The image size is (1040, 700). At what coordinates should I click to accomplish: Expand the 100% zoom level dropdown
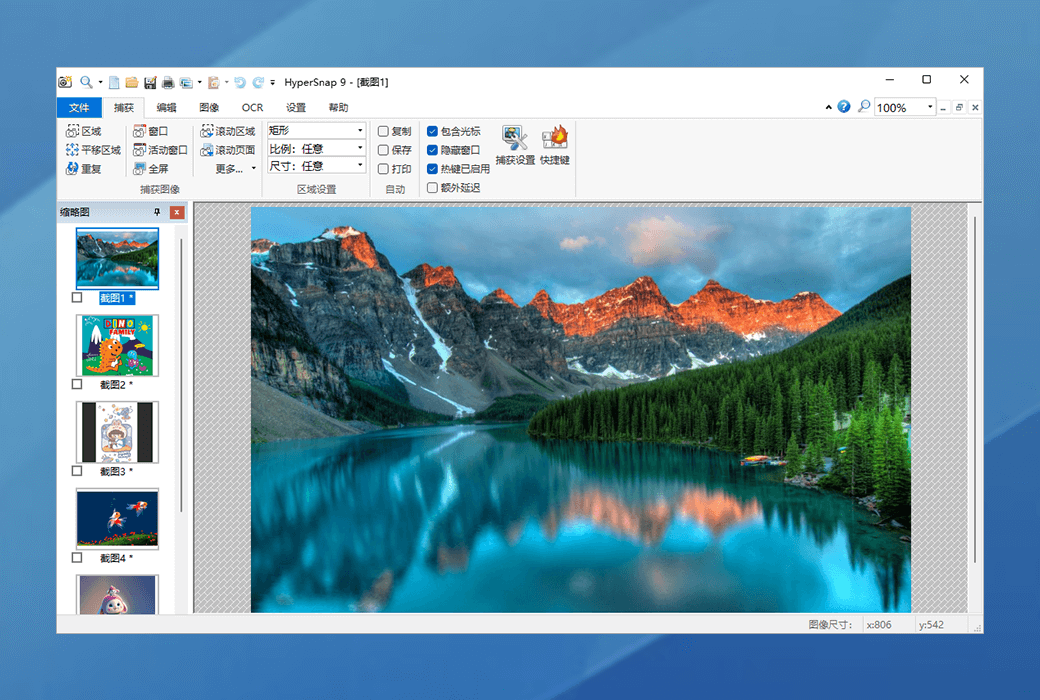[930, 107]
